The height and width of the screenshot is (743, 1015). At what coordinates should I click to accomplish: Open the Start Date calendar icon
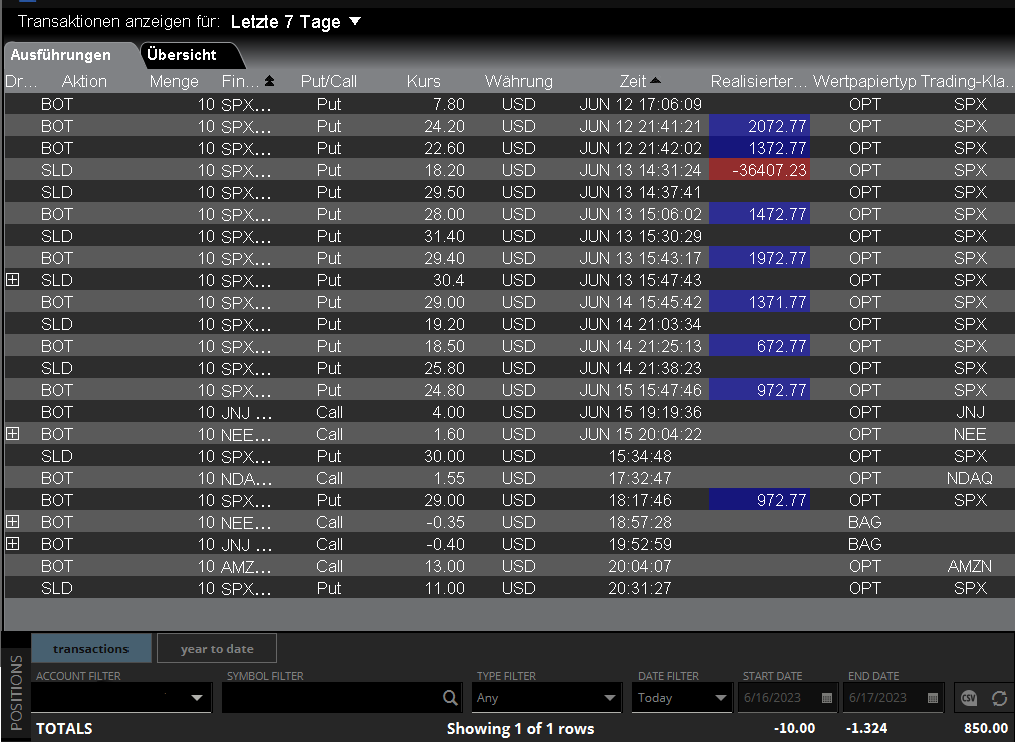click(x=826, y=698)
